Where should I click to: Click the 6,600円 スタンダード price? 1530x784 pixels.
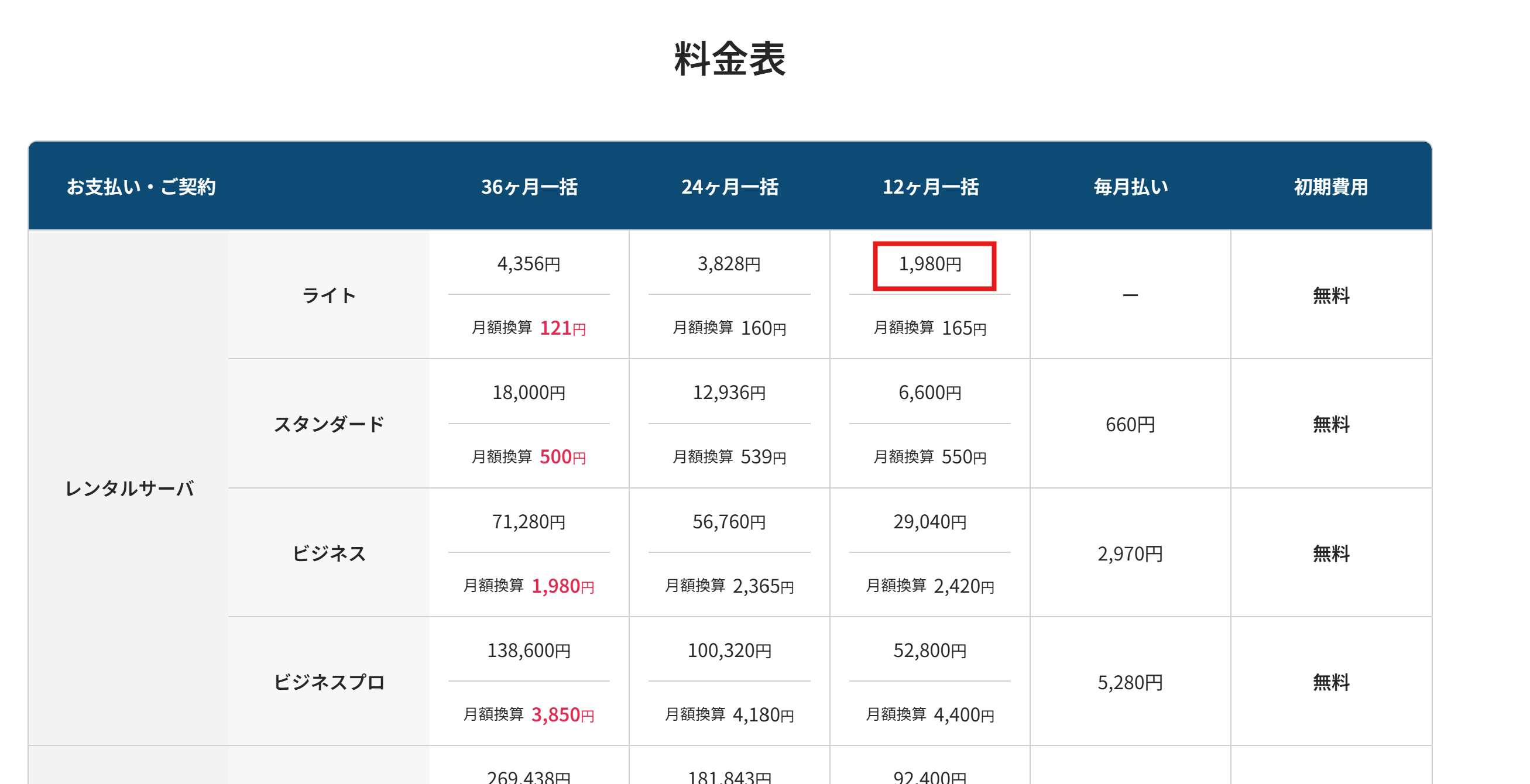(931, 393)
